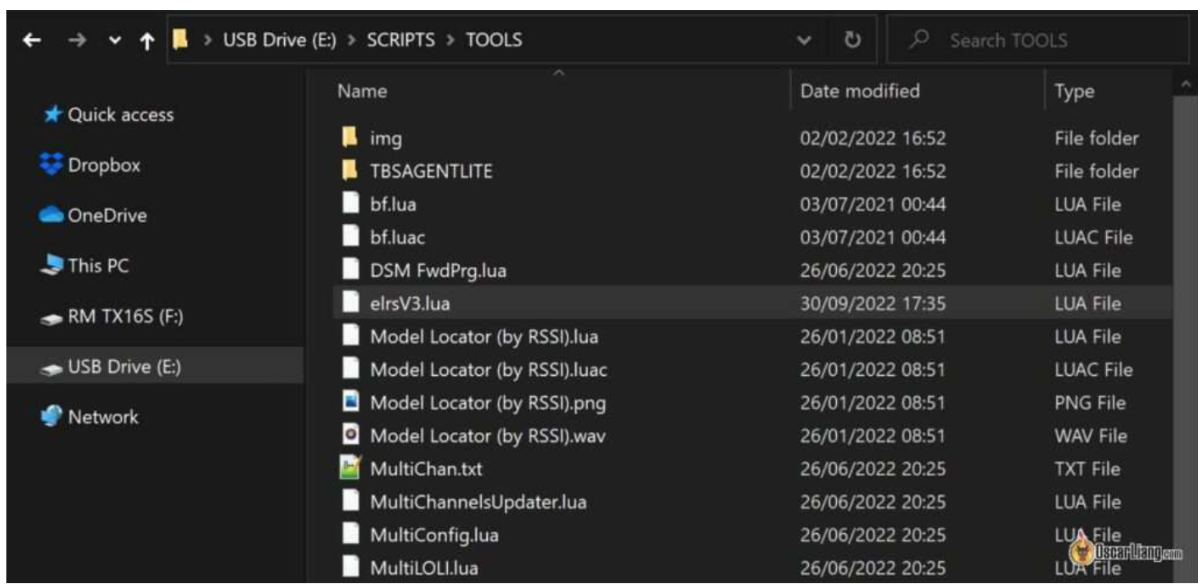Sort by the Type column header

pyautogui.click(x=1074, y=92)
